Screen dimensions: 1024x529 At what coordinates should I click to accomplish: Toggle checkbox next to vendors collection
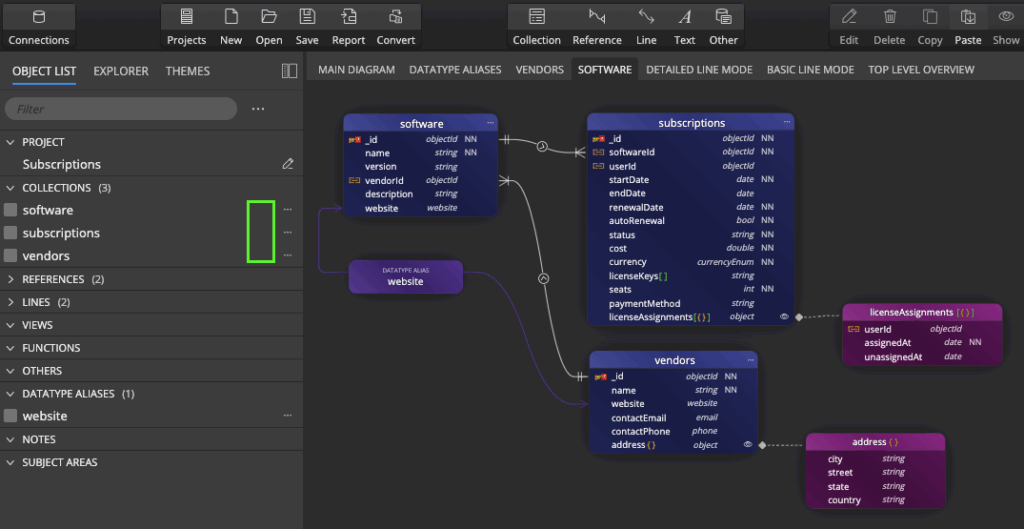point(11,256)
